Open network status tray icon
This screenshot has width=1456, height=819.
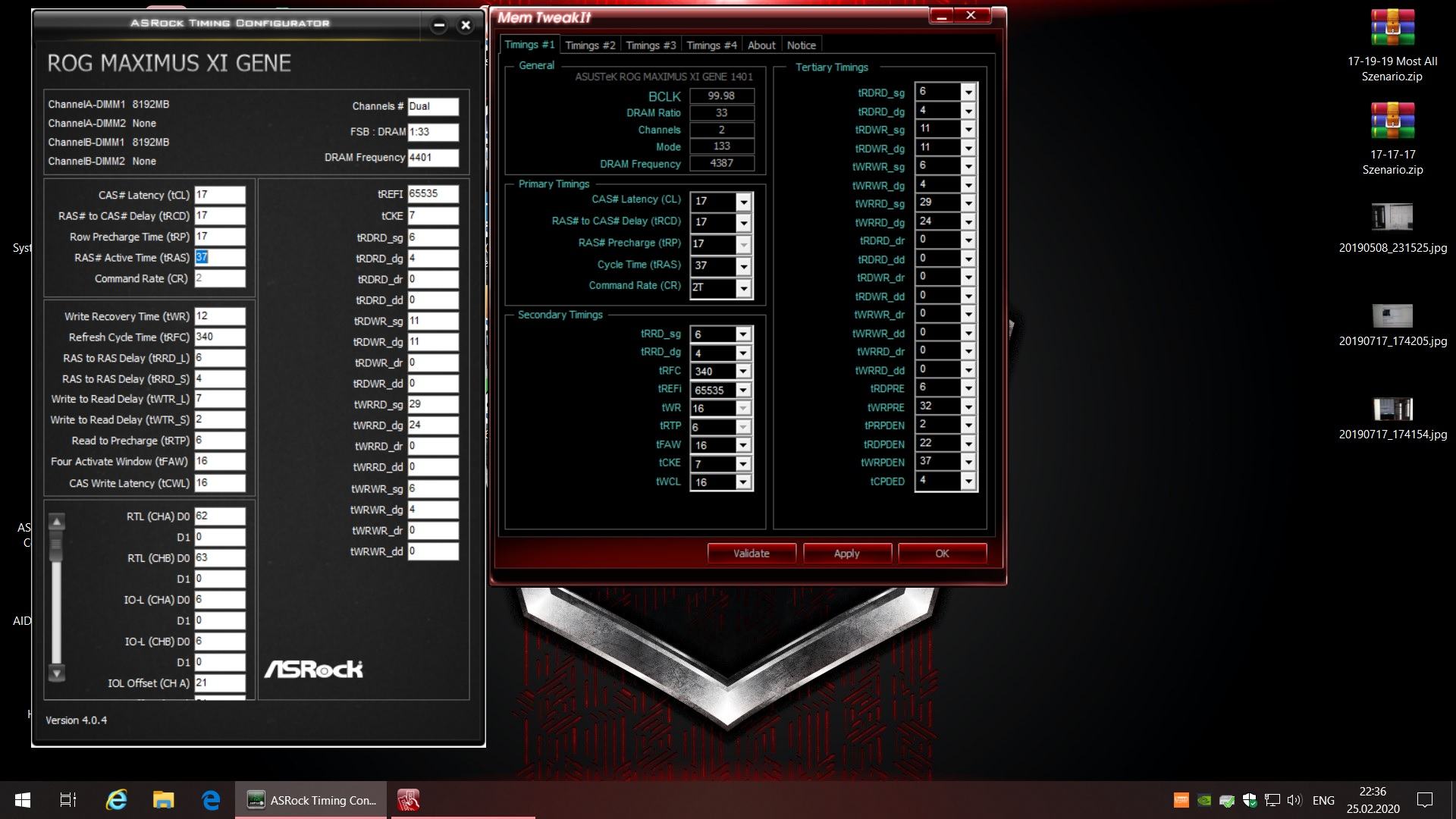point(1272,800)
